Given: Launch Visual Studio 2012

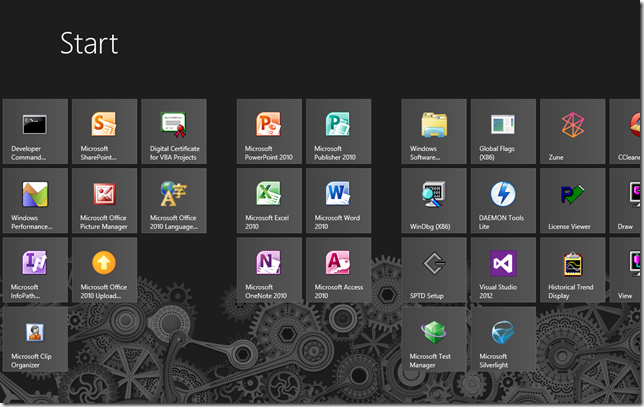Looking at the screenshot, I should pos(503,270).
